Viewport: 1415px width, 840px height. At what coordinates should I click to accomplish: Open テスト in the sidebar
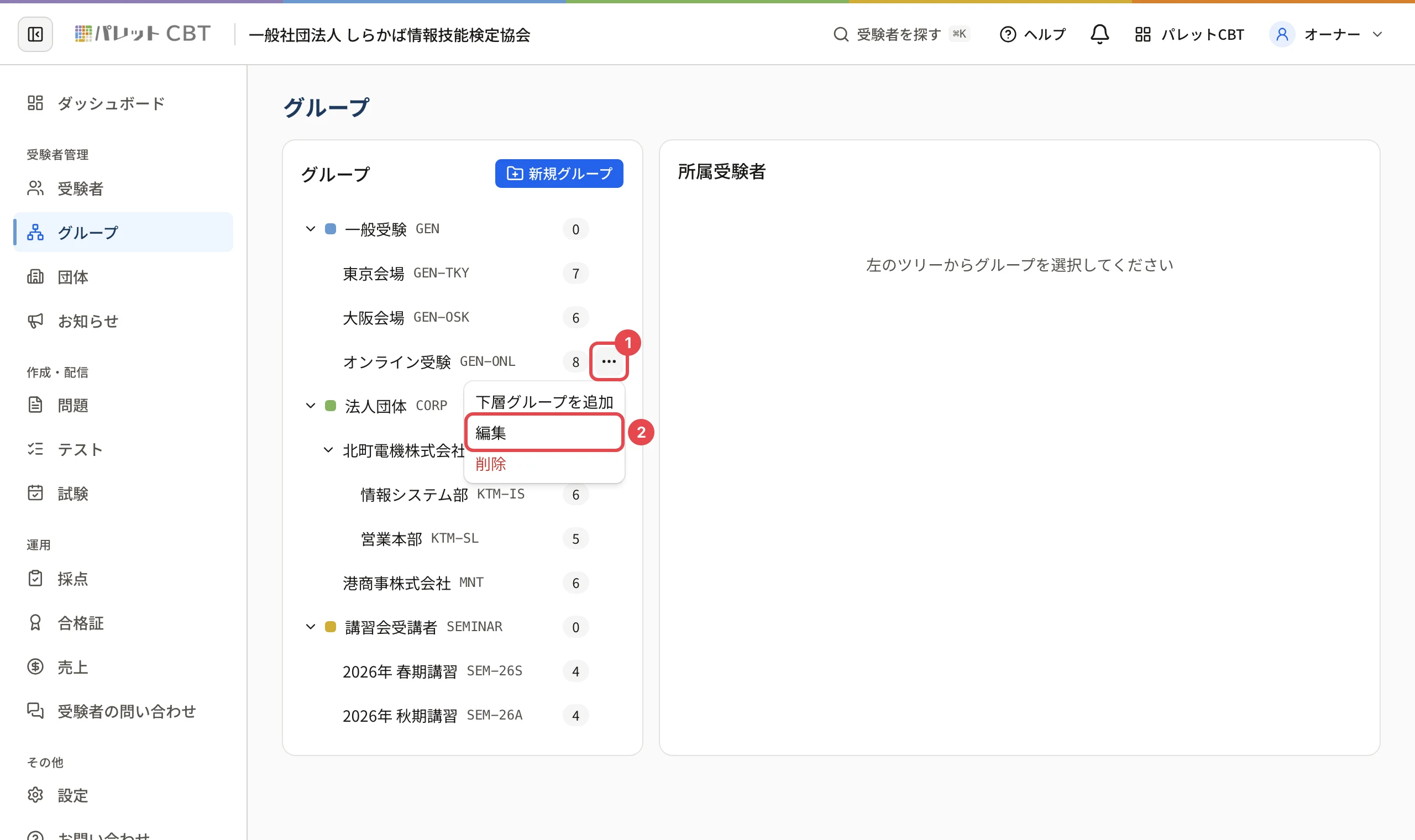[123, 449]
